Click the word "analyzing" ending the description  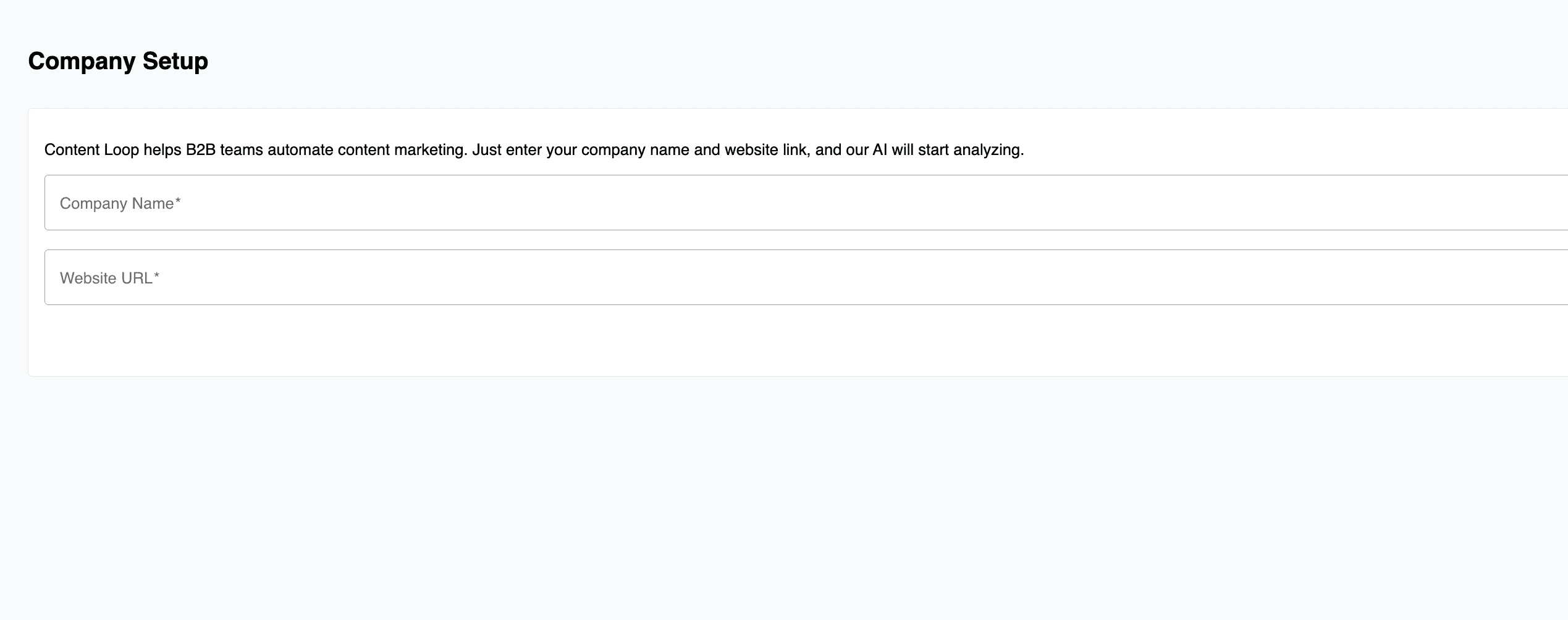click(x=986, y=149)
